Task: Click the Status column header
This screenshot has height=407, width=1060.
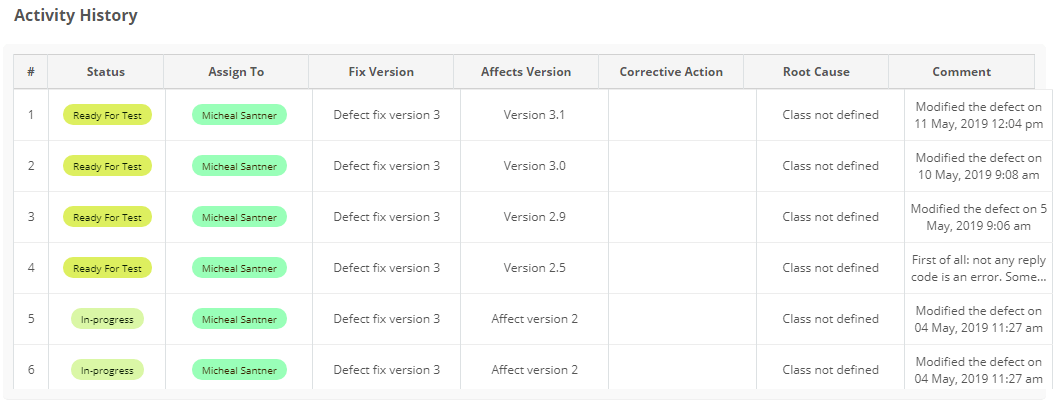Action: (105, 72)
